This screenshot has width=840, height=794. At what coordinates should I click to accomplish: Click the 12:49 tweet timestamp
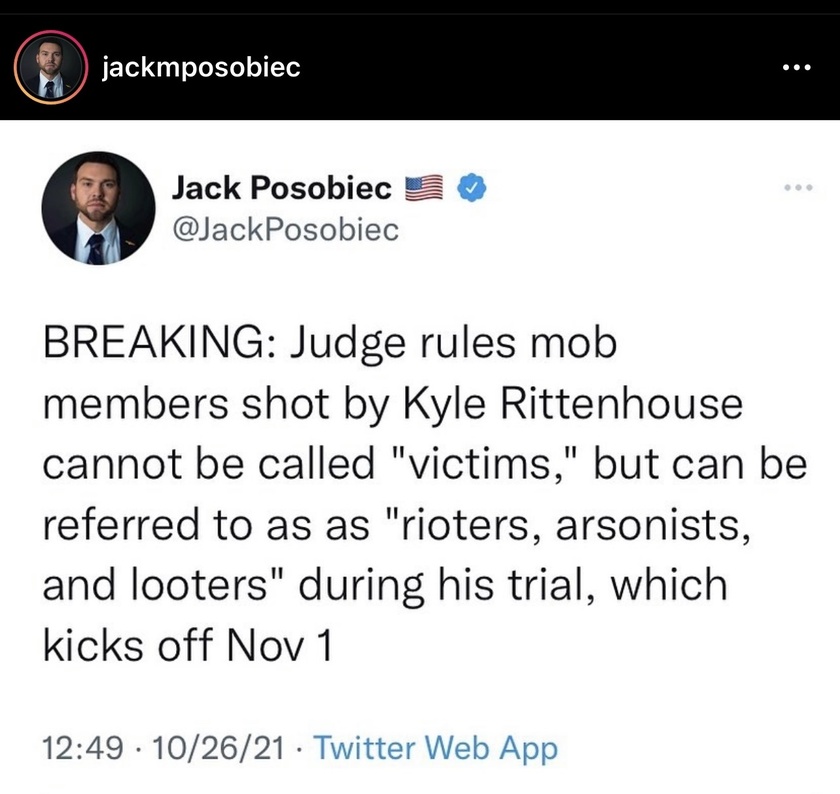(x=83, y=748)
